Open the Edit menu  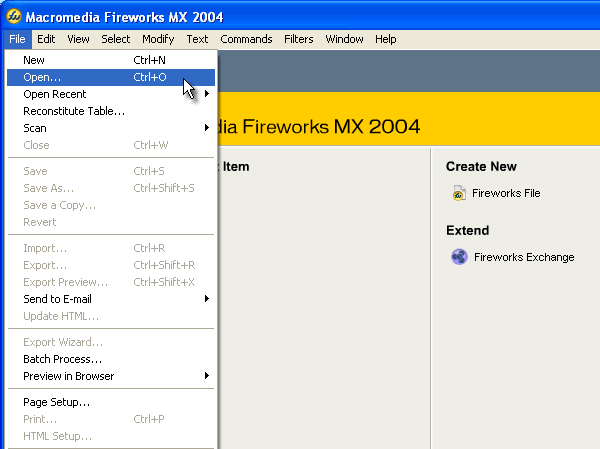tap(46, 39)
